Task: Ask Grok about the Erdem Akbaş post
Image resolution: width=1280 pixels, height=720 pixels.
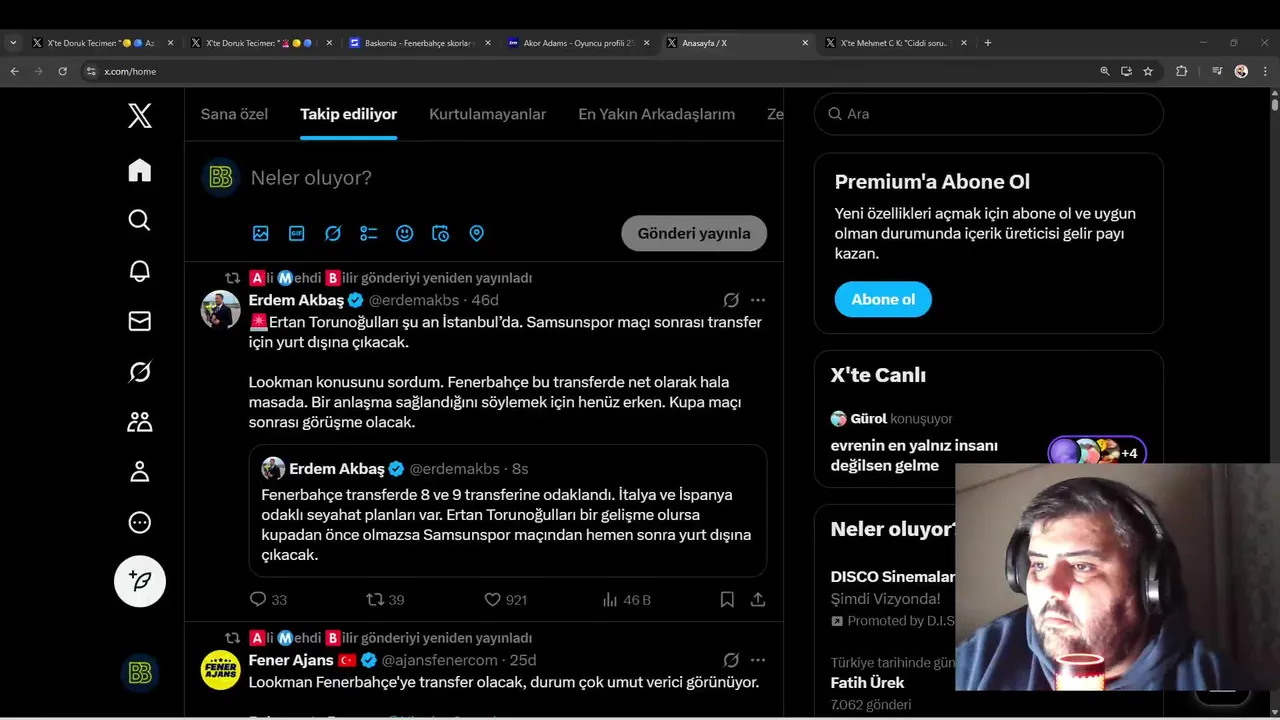Action: click(731, 300)
